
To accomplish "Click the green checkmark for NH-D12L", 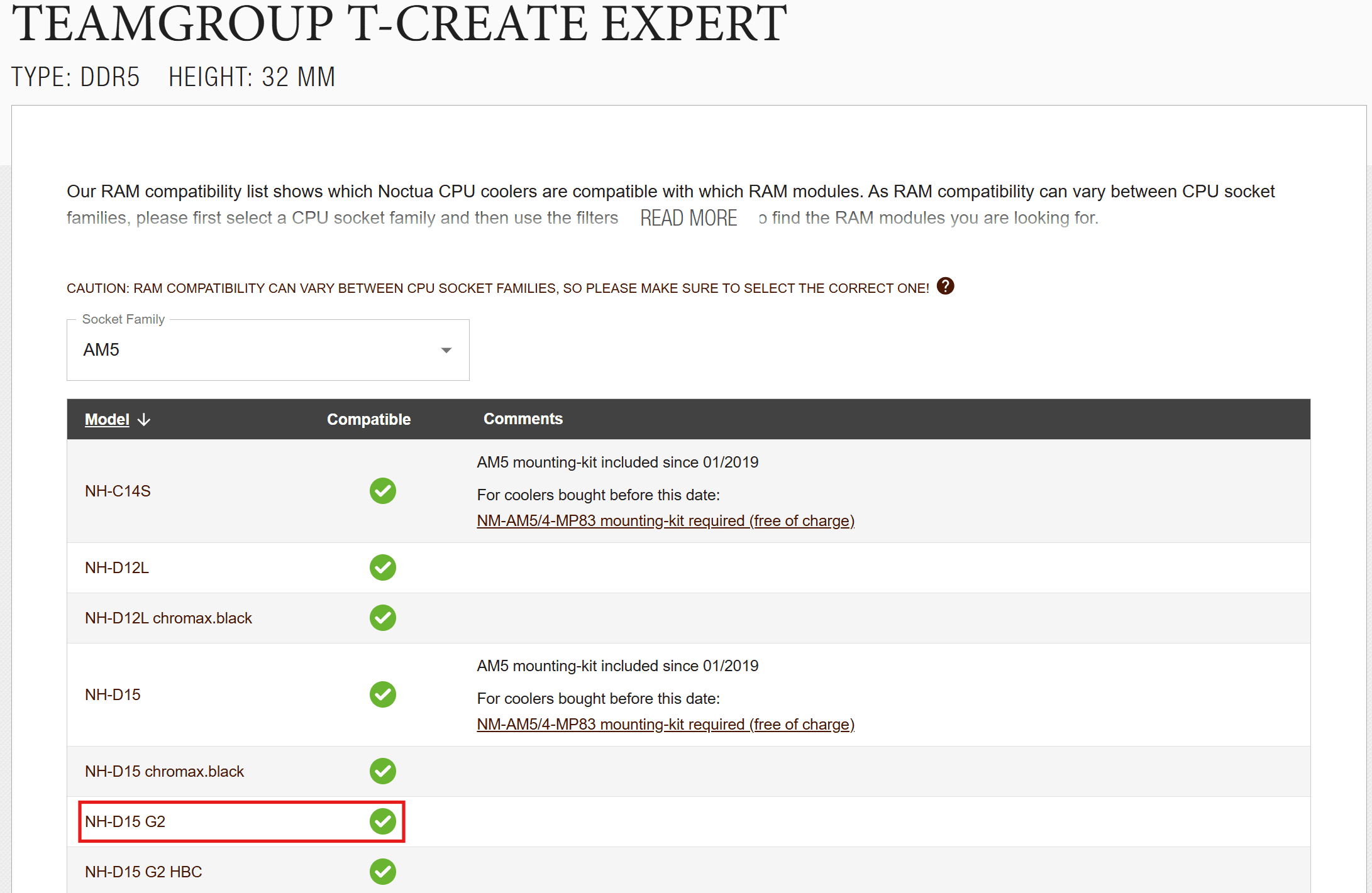I will (x=382, y=567).
